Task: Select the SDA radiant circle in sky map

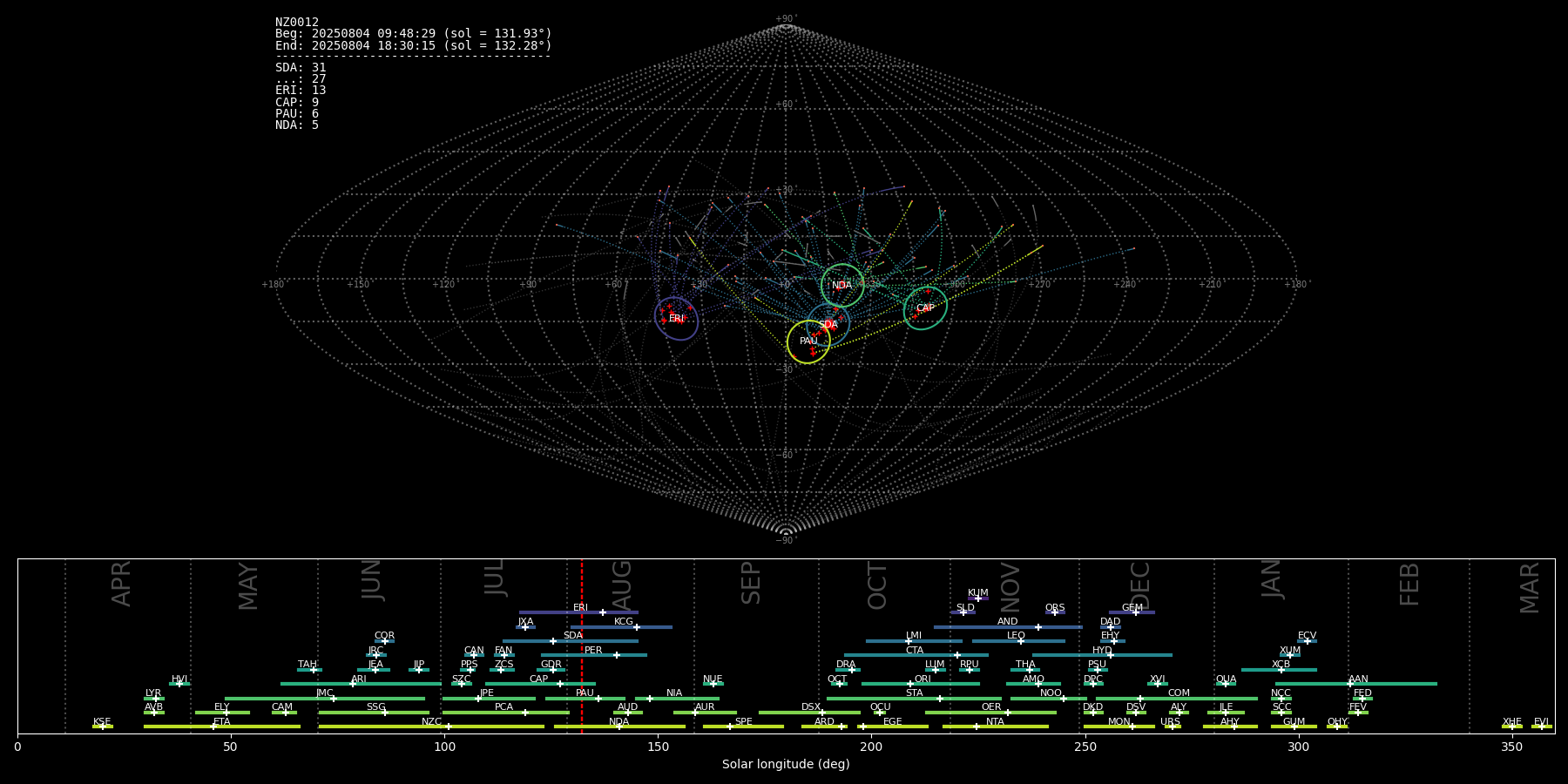Action: click(x=828, y=324)
